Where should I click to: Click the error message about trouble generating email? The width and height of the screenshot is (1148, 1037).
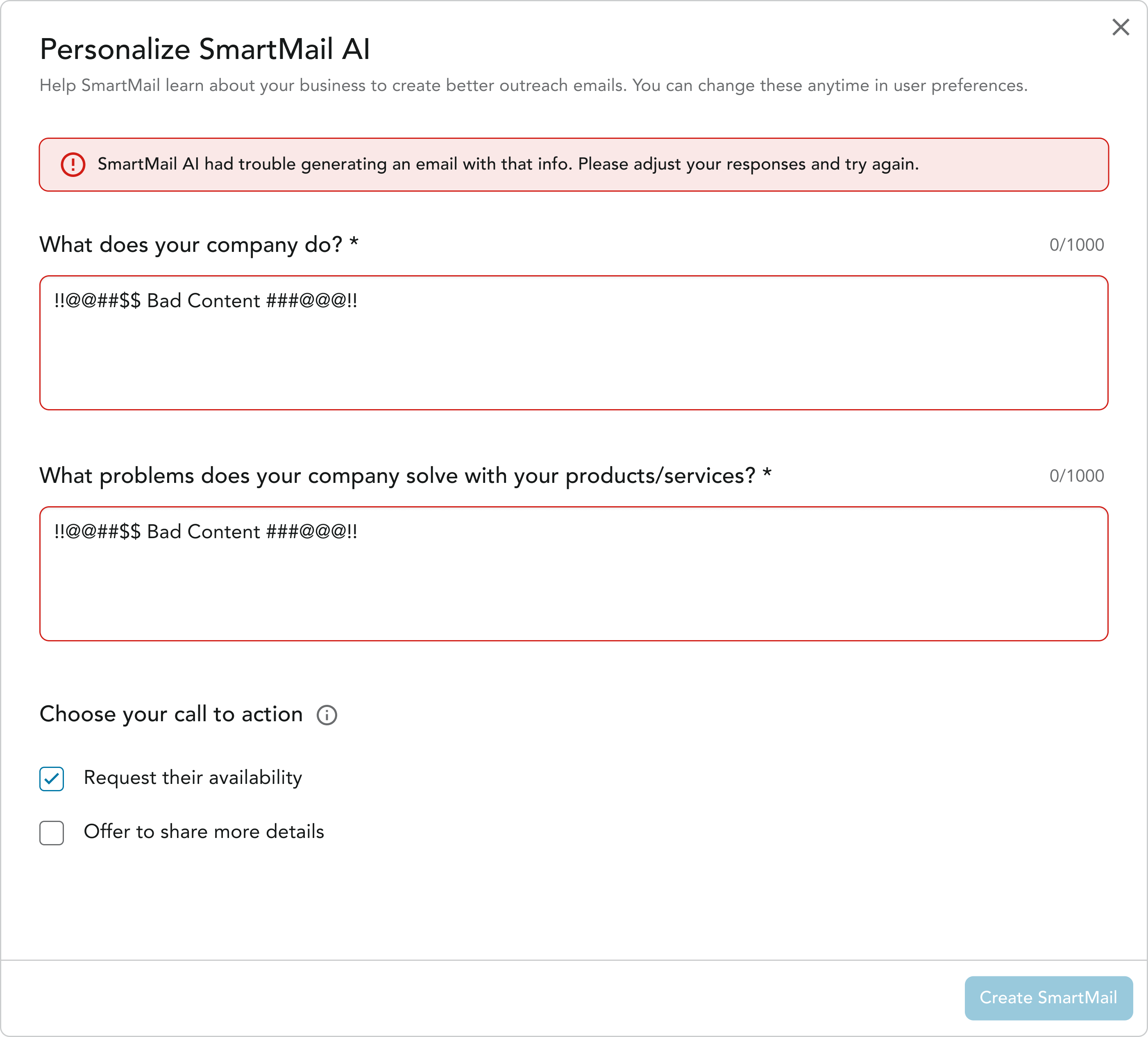click(508, 165)
